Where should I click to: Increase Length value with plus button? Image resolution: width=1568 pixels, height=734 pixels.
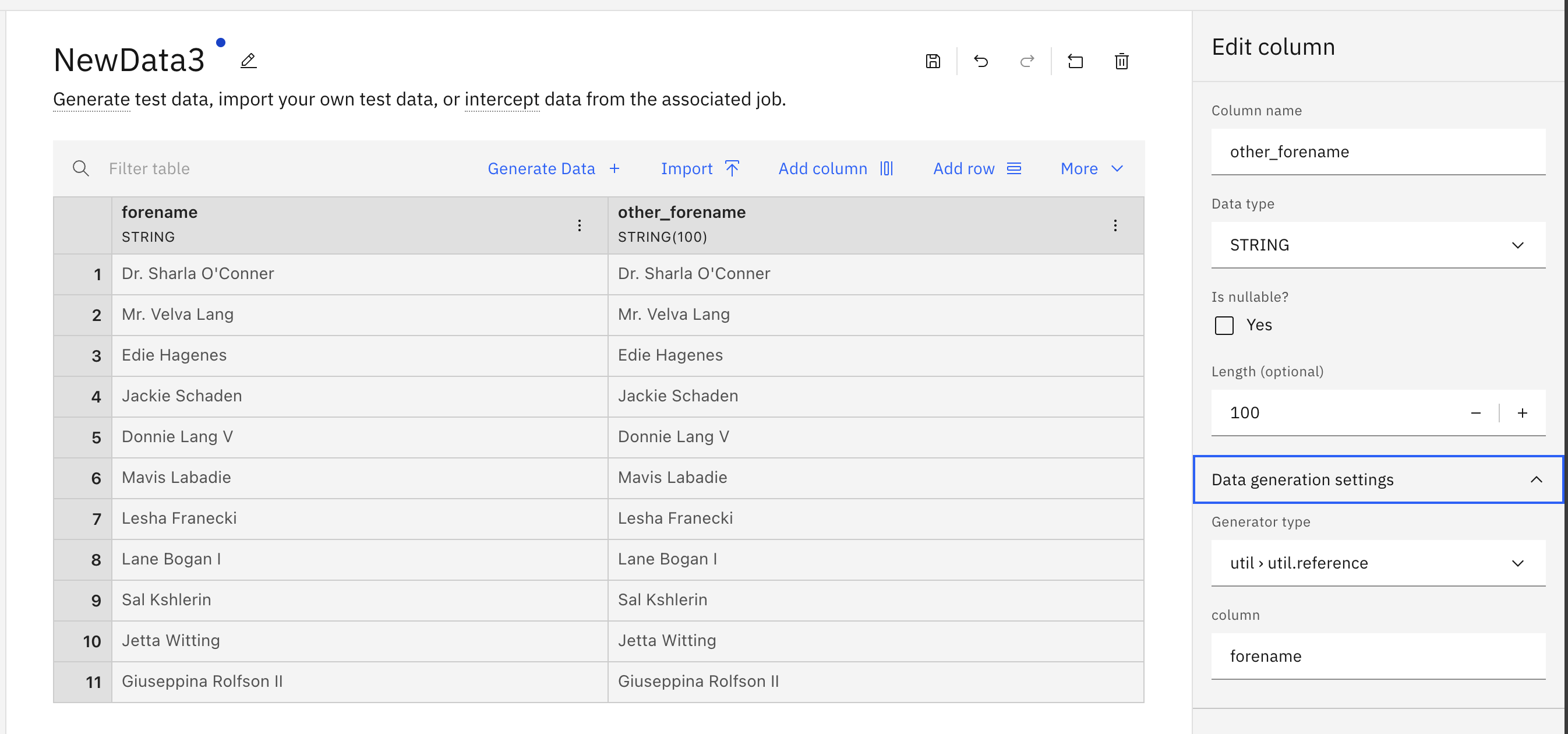tap(1522, 413)
